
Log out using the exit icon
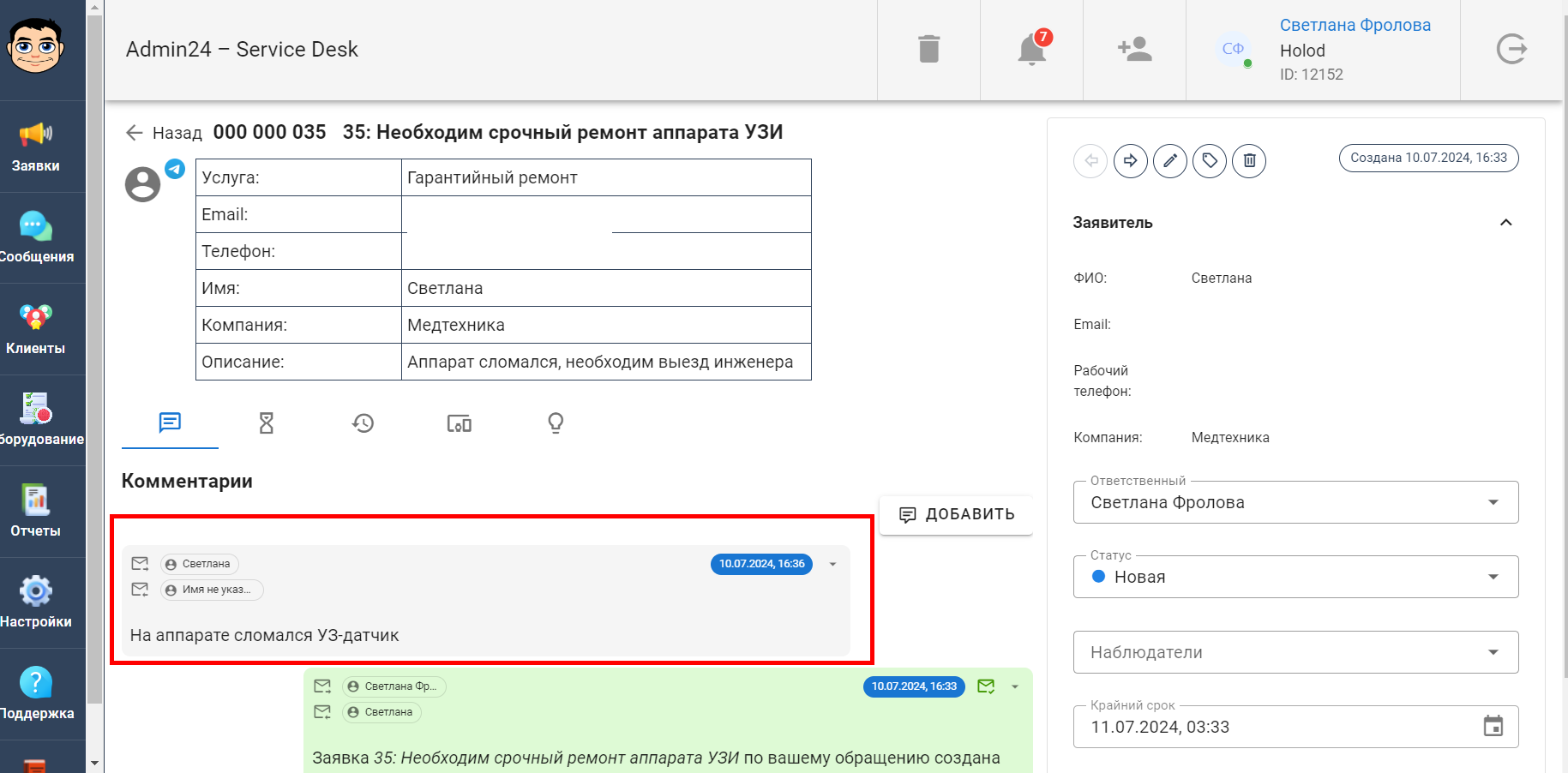tap(1511, 49)
